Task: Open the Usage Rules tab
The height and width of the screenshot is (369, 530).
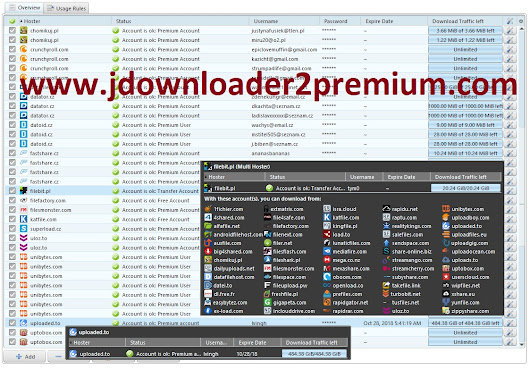Action: 66,8
